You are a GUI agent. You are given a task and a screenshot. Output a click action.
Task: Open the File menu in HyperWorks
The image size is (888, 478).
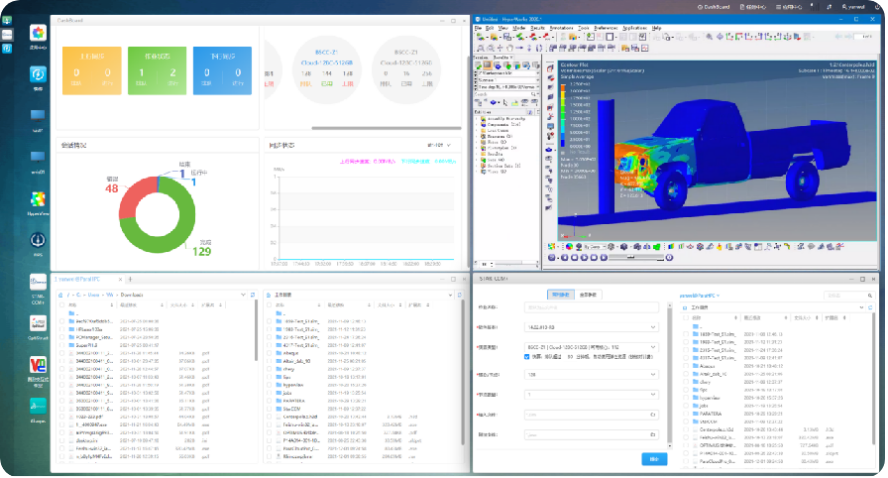(479, 28)
